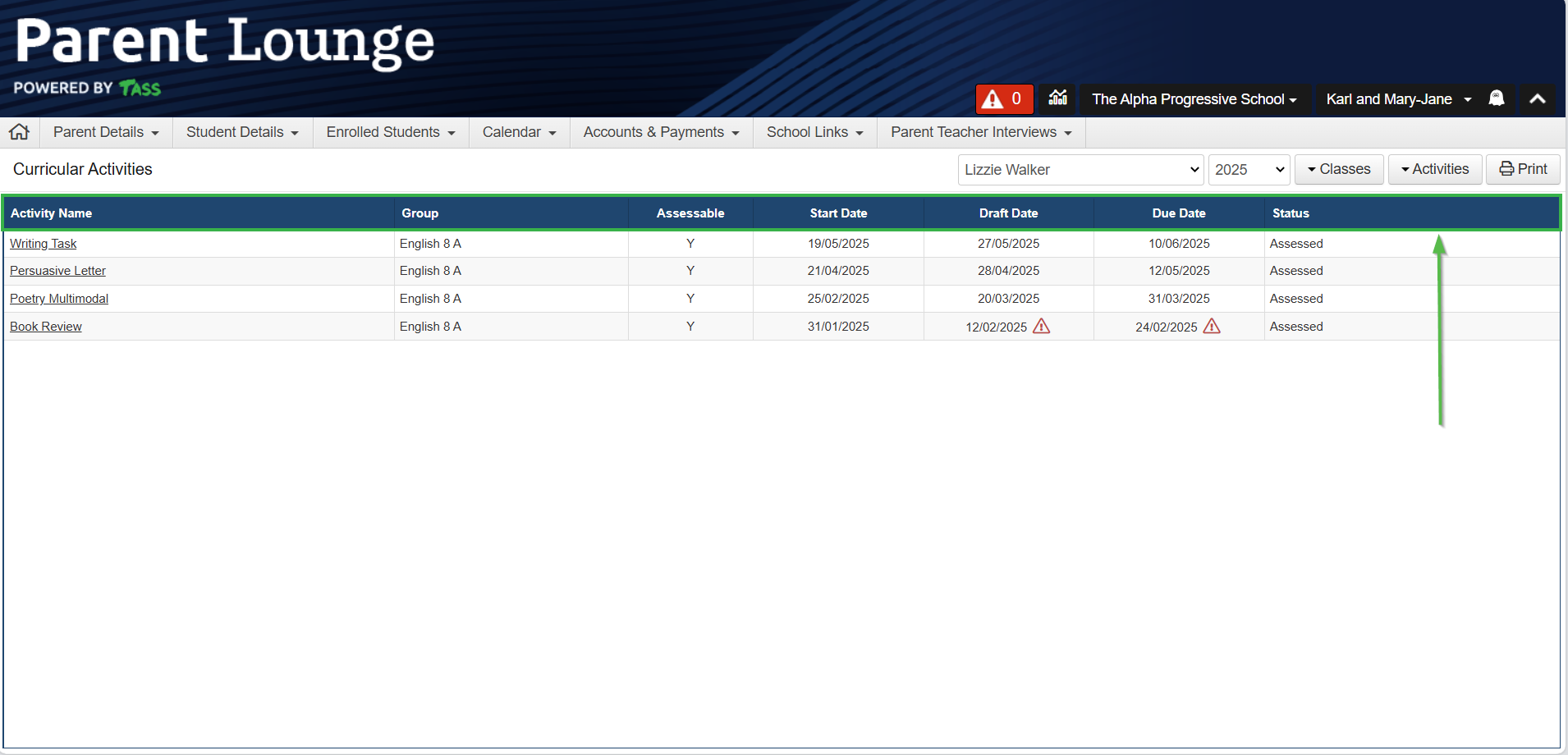Open the red alert warning counter
The height and width of the screenshot is (755, 1568).
(1003, 99)
